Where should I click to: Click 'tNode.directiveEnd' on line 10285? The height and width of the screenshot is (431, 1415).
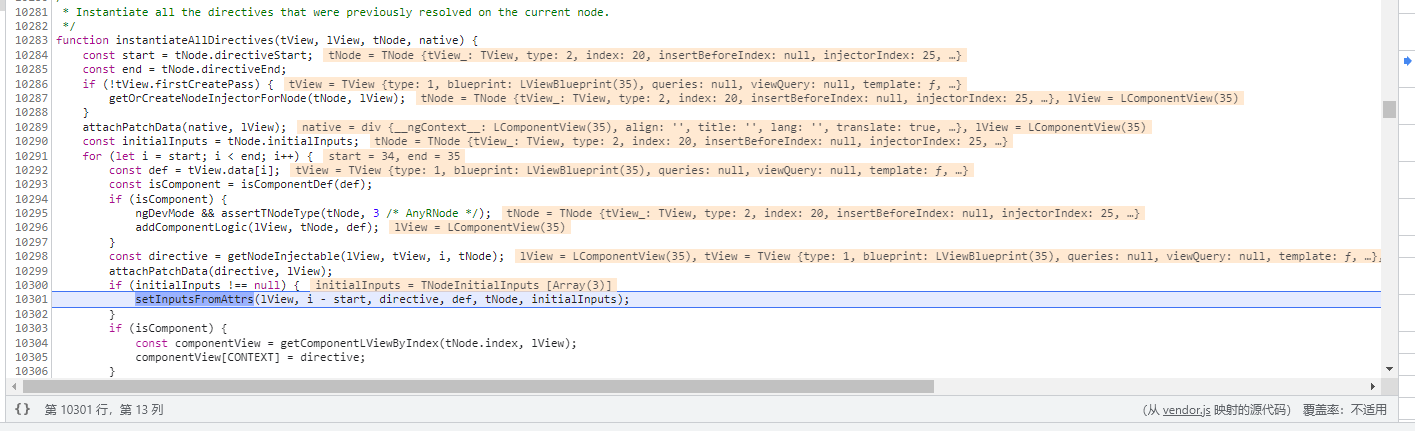tap(222, 69)
